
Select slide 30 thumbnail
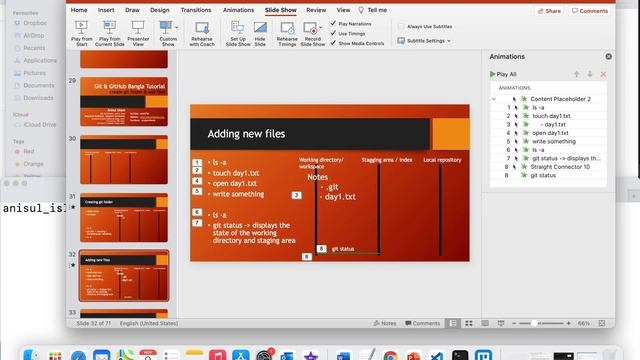point(124,160)
